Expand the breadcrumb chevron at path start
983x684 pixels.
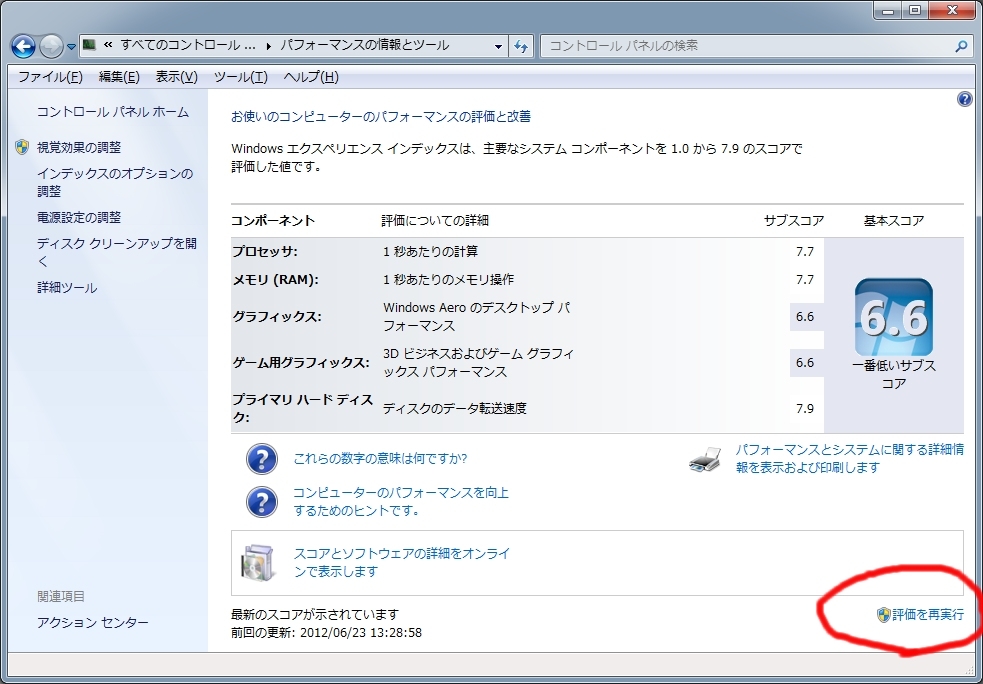pyautogui.click(x=107, y=46)
